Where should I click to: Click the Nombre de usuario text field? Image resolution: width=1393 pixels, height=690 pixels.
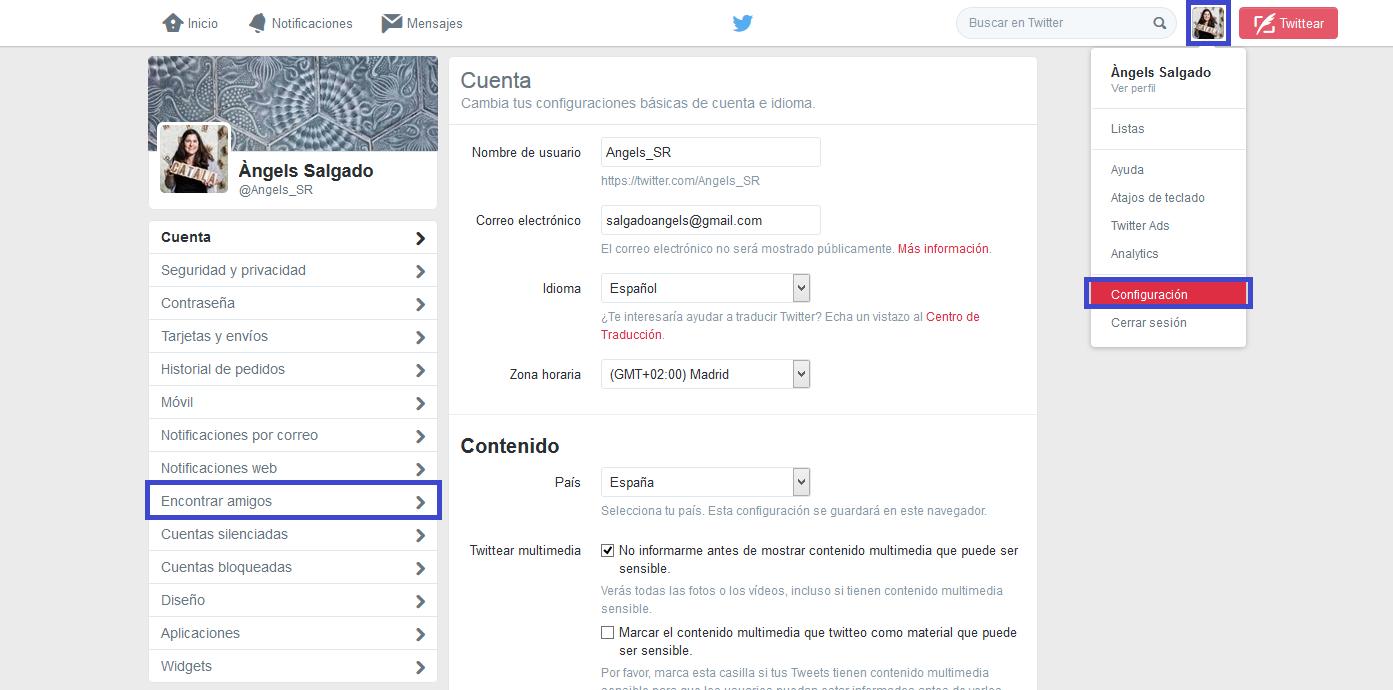click(710, 152)
